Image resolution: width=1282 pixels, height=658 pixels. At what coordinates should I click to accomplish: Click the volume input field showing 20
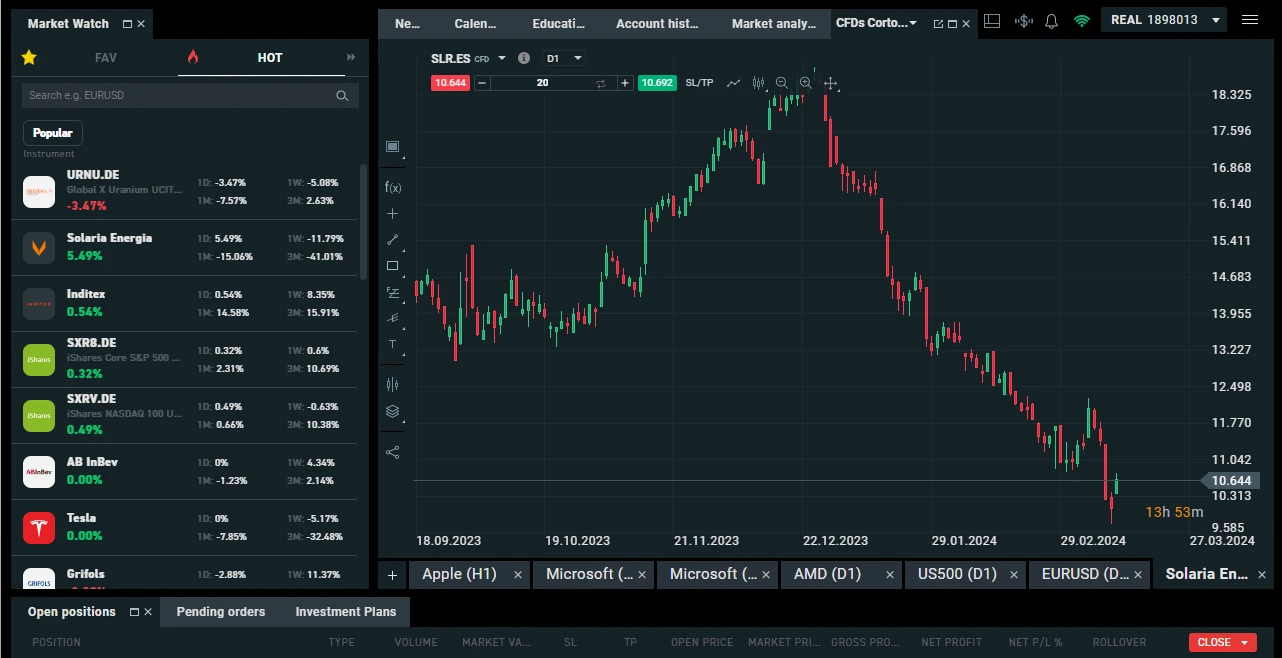click(x=542, y=82)
